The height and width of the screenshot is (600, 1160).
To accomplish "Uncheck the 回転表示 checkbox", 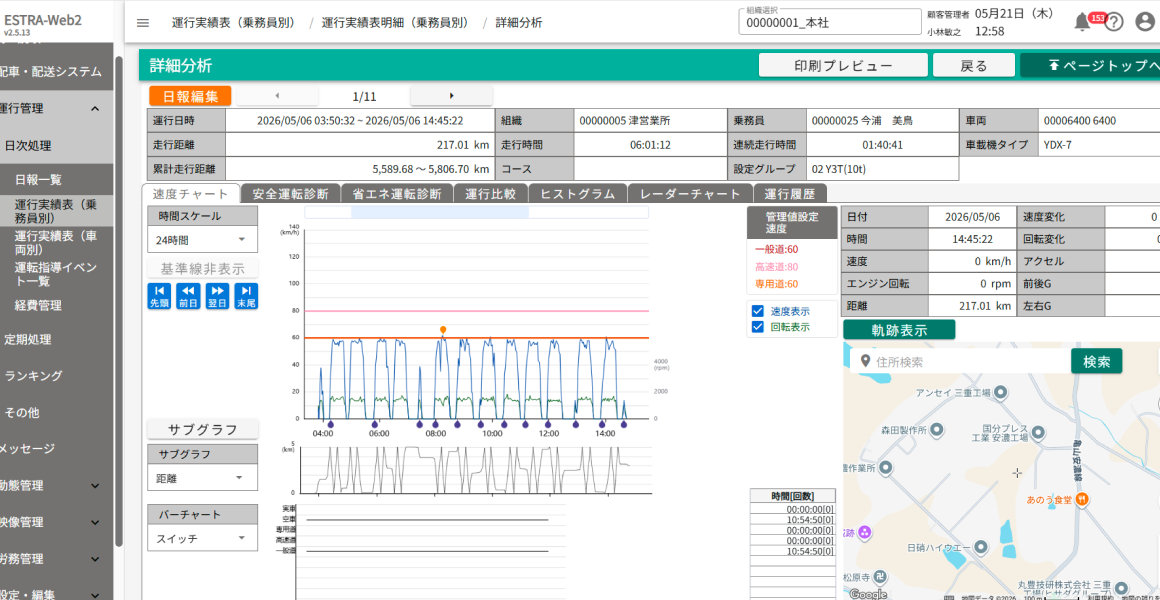I will [x=758, y=326].
